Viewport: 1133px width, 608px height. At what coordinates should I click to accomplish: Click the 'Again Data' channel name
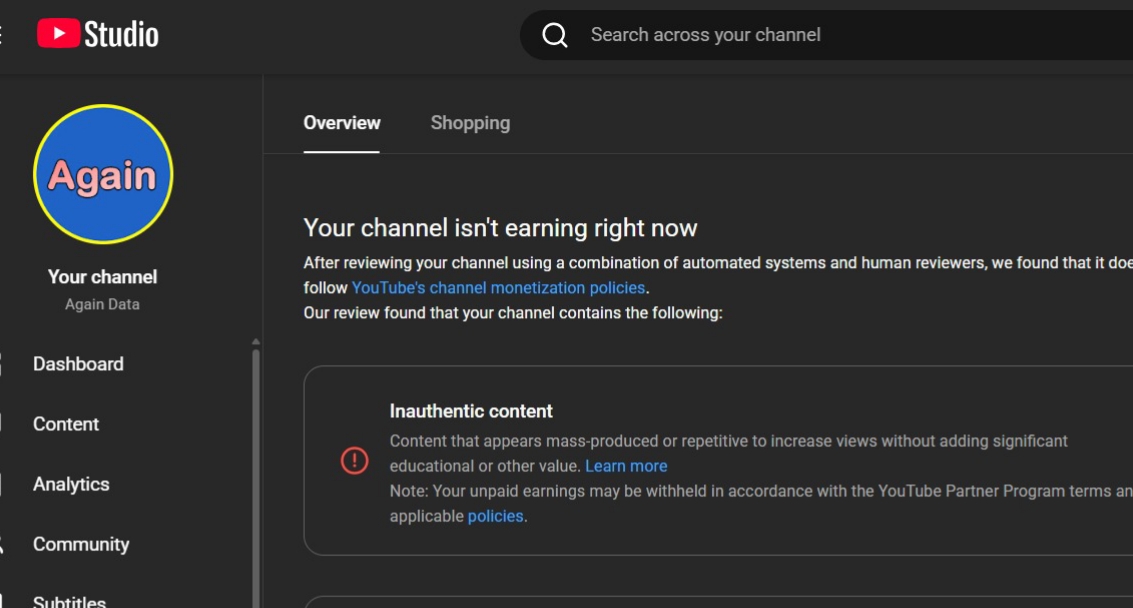tap(103, 304)
